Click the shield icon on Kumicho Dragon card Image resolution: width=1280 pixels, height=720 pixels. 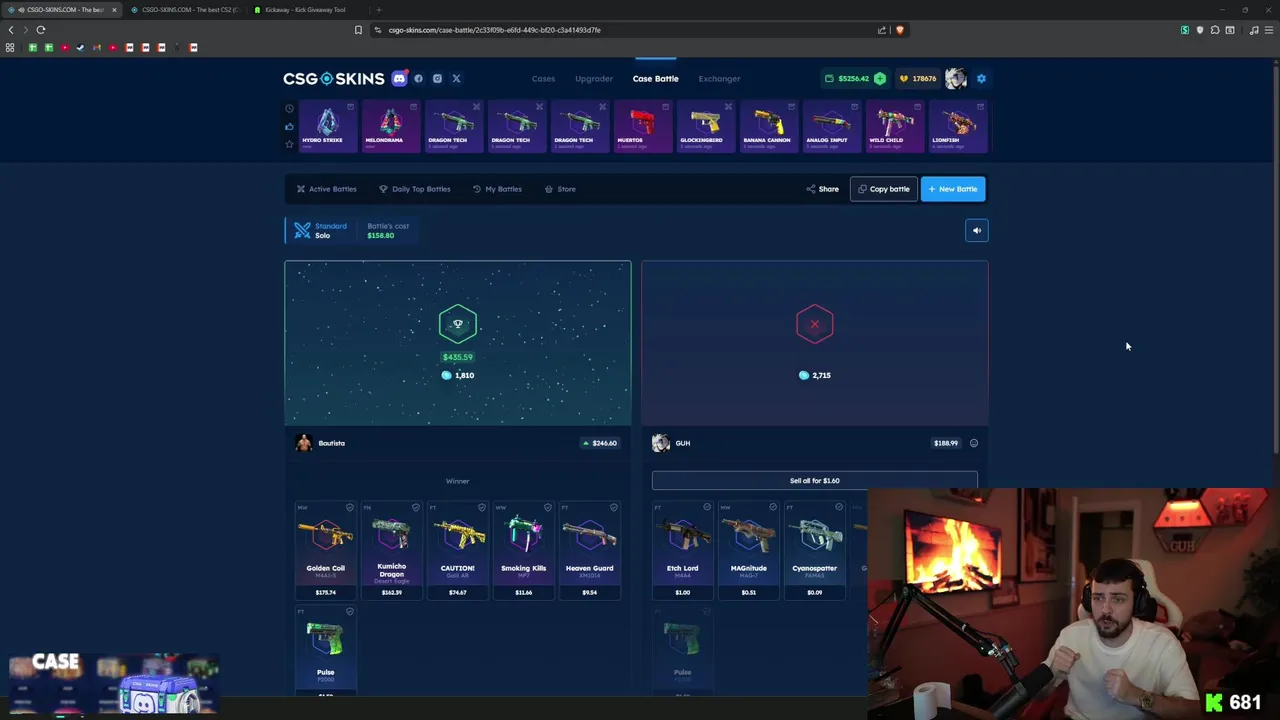point(416,507)
